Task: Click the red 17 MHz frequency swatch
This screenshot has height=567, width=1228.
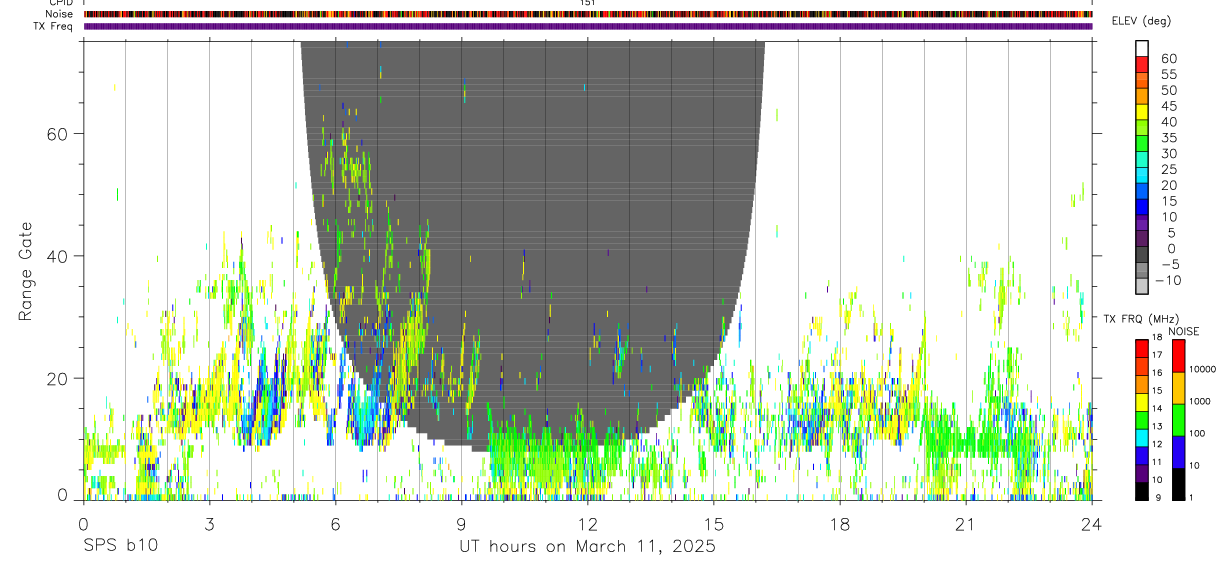Action: [1141, 349]
